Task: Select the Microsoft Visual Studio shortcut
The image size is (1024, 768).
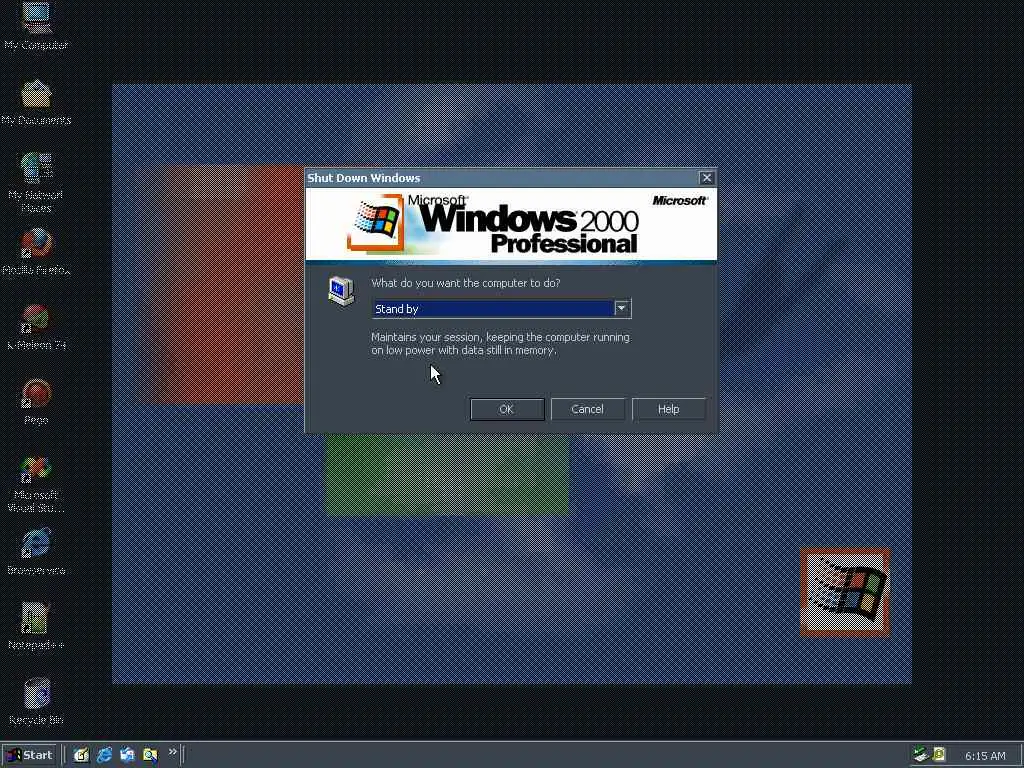Action: click(x=36, y=485)
